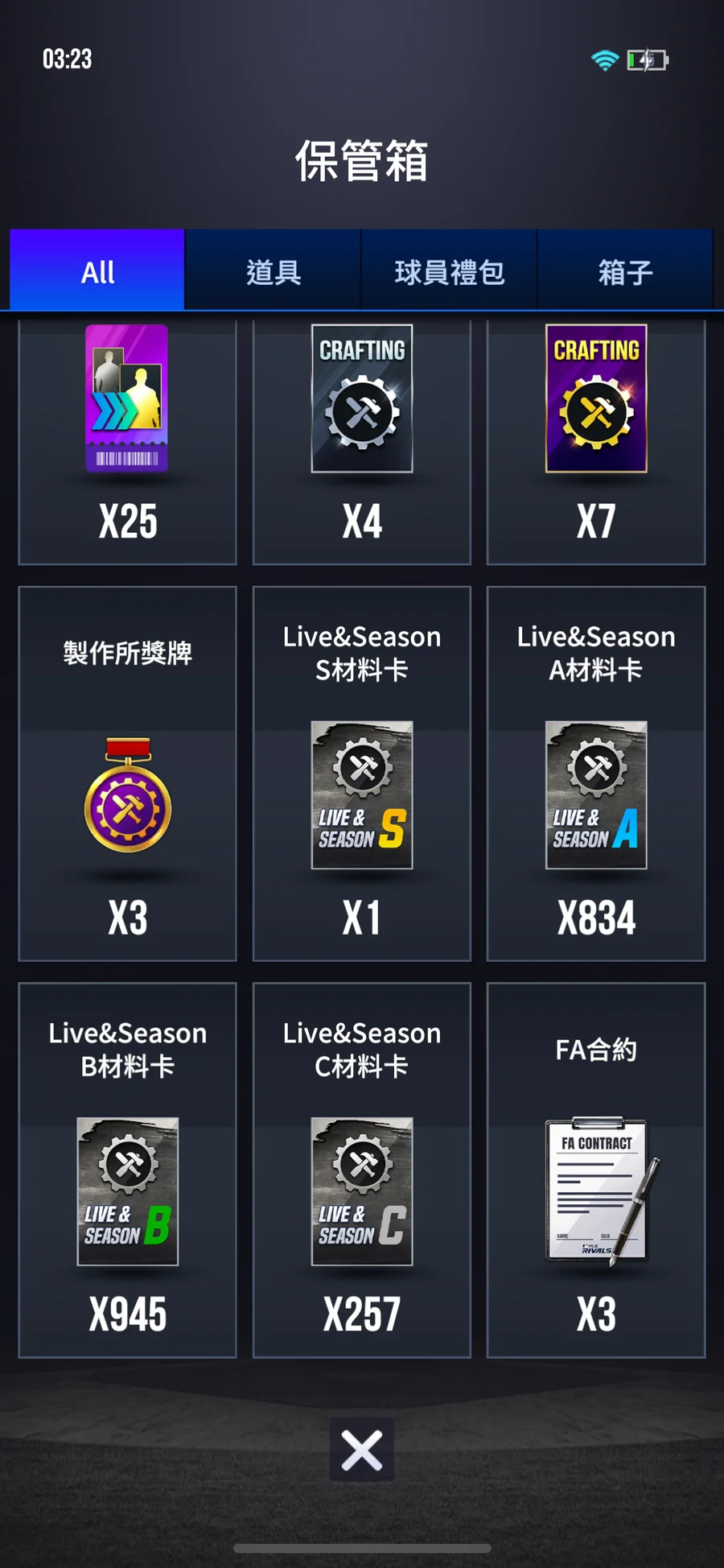The width and height of the screenshot is (724, 1568).
Task: Close the storage box with X button
Action: click(362, 1450)
